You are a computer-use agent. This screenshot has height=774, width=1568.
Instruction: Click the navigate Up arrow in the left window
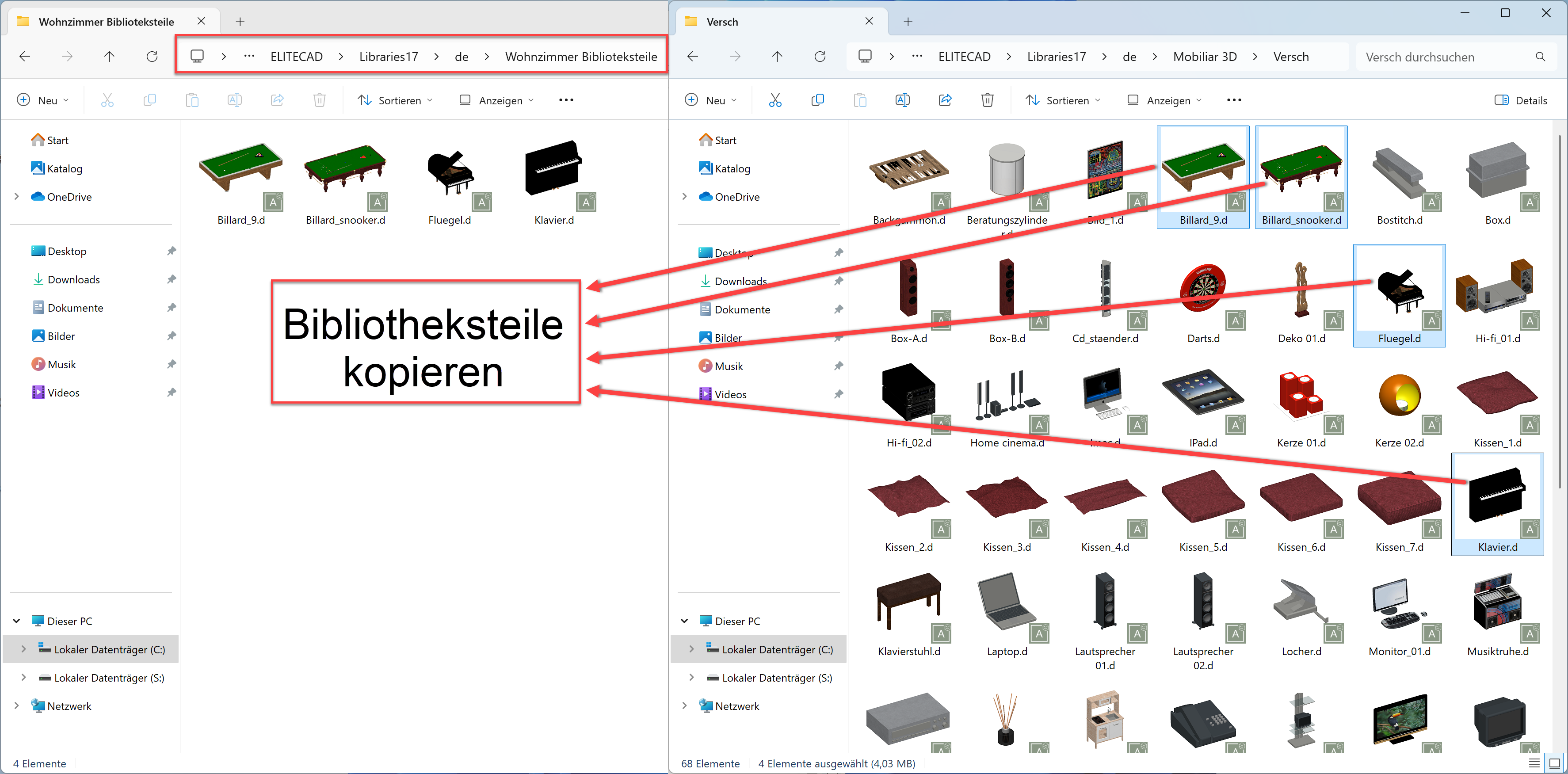pyautogui.click(x=109, y=56)
